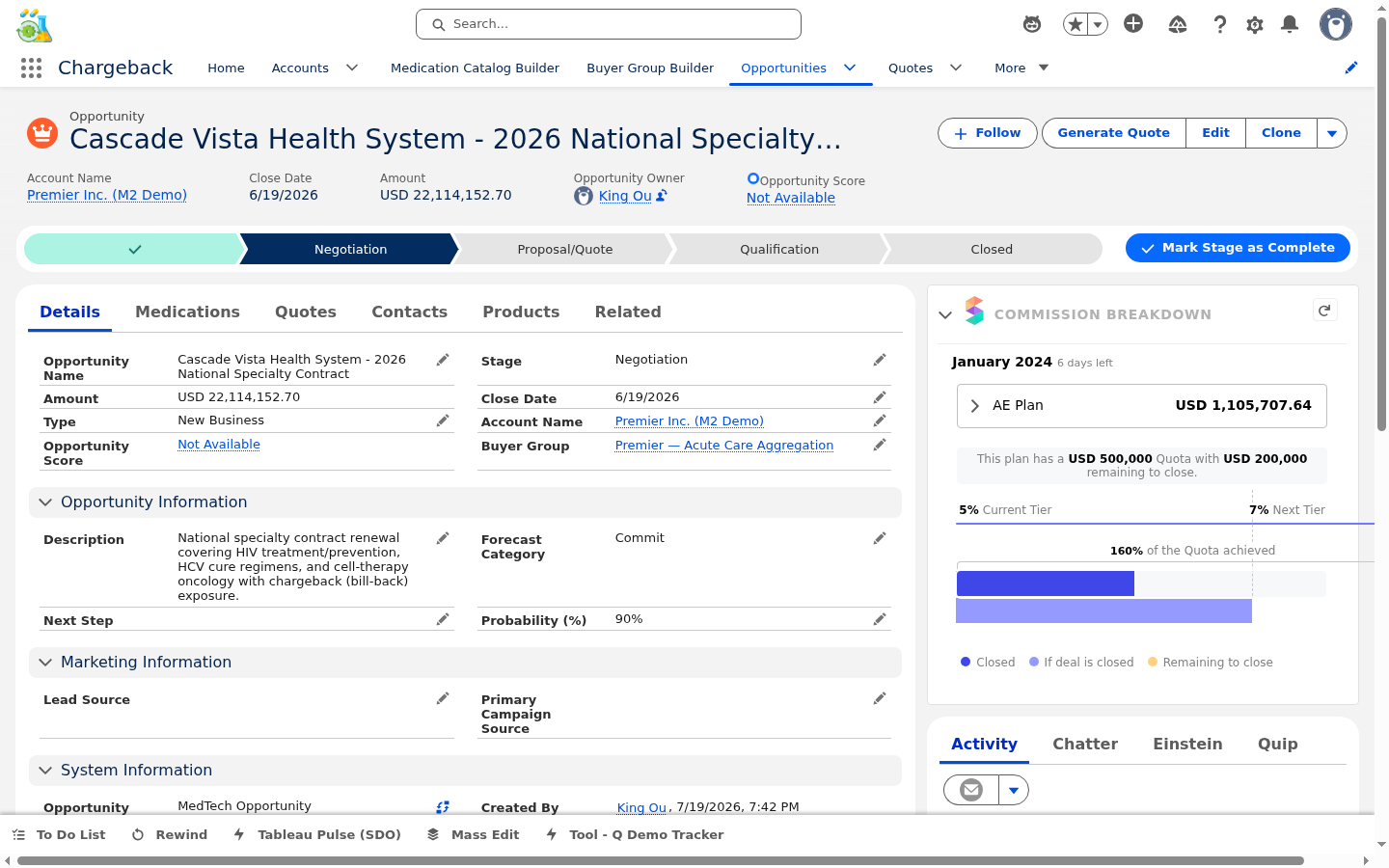Image resolution: width=1389 pixels, height=868 pixels.
Task: Open the Setup gear icon
Action: 1255,24
